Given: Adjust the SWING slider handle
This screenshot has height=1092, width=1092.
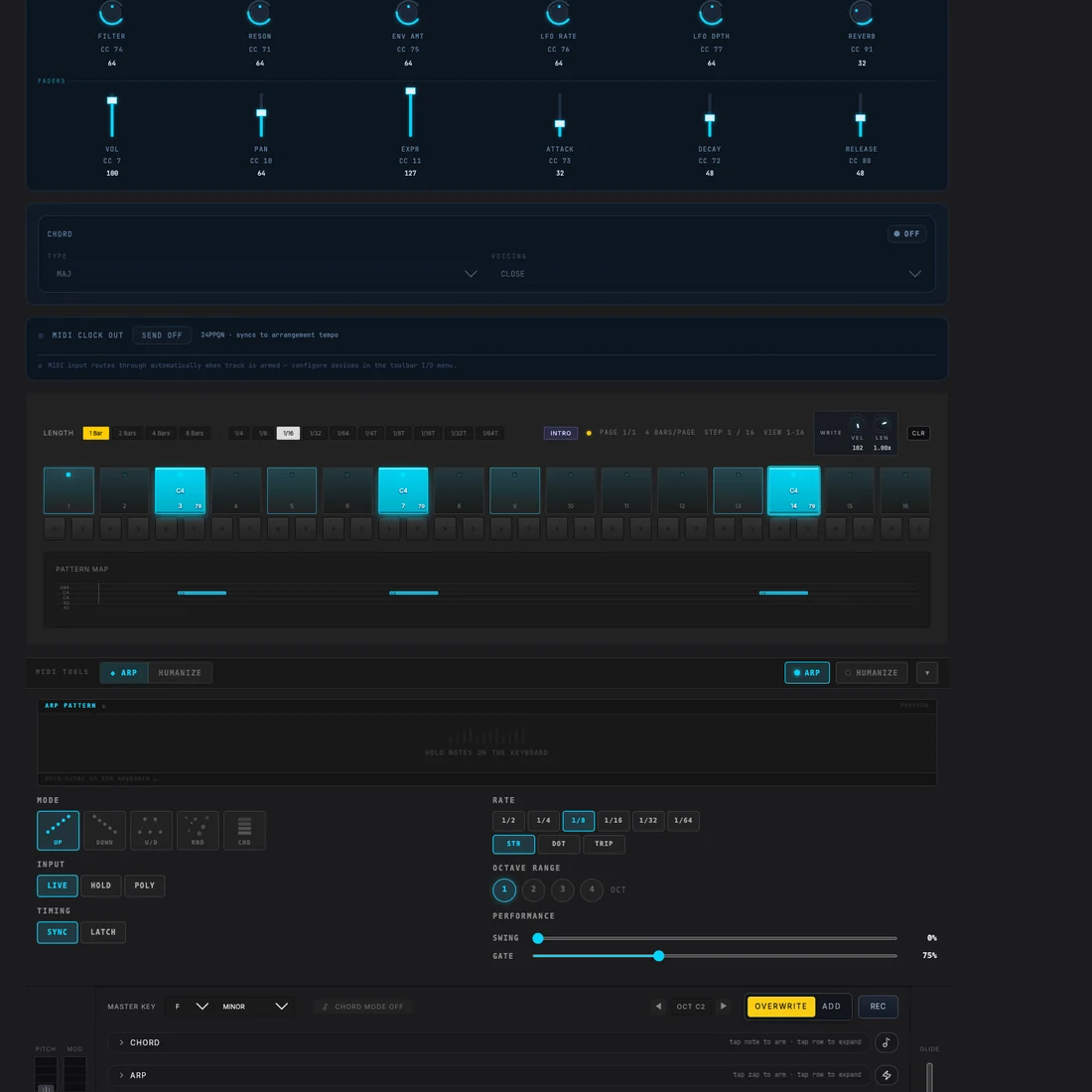Looking at the screenshot, I should [x=538, y=938].
